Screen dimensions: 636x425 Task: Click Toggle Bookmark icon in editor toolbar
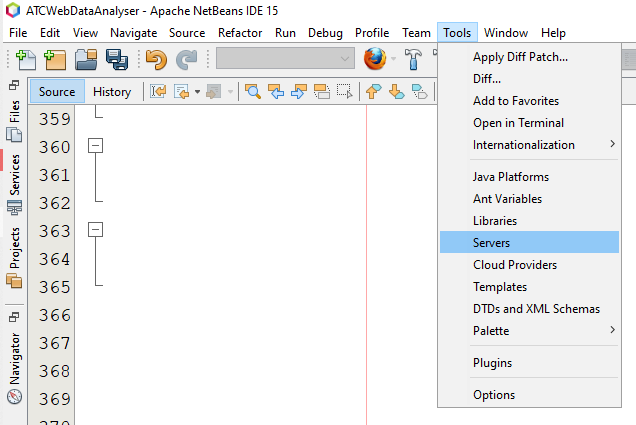click(x=419, y=92)
